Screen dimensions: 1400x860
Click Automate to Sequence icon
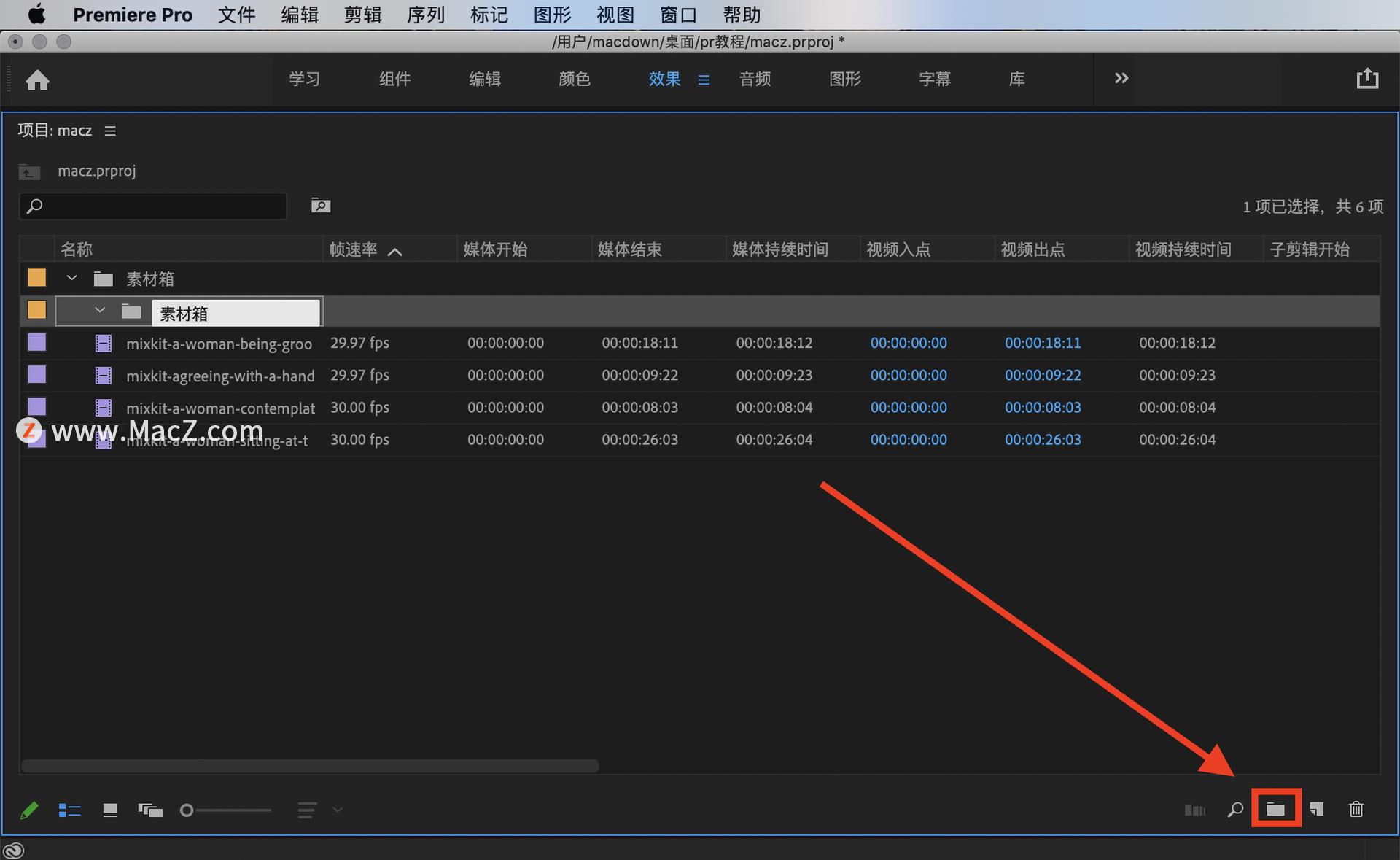click(1194, 810)
